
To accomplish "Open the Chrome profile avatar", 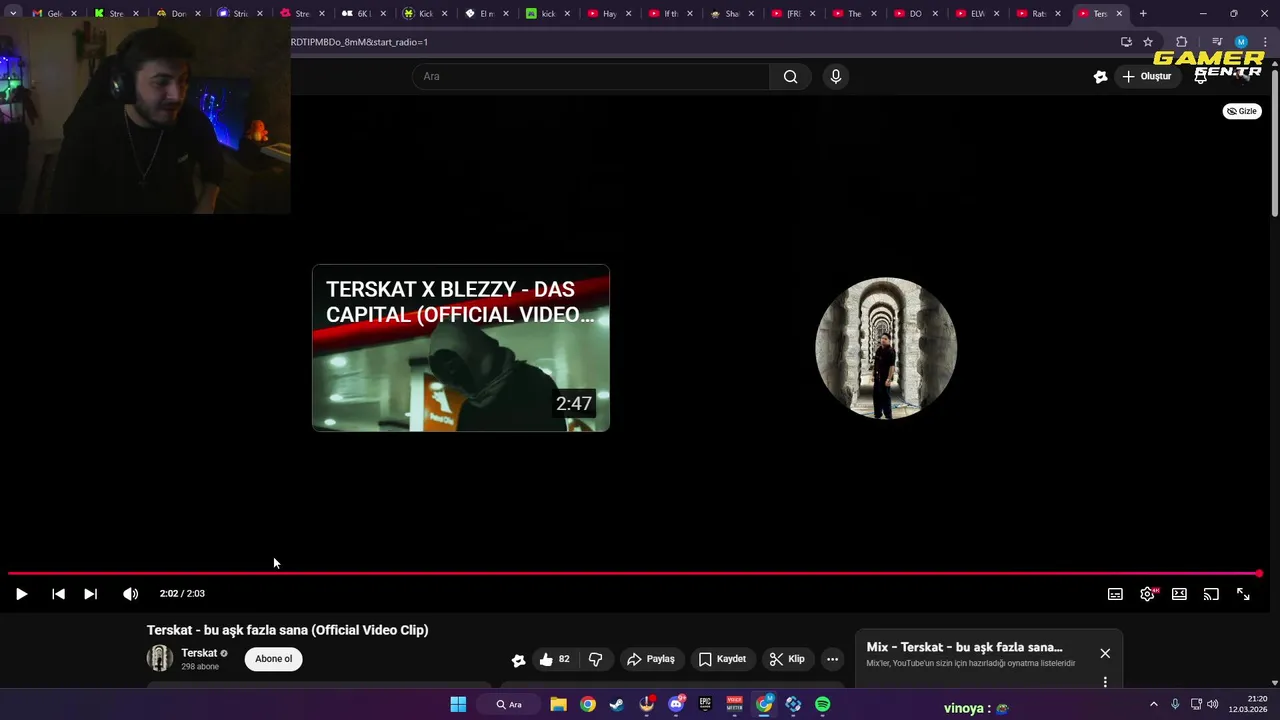I will (1241, 42).
